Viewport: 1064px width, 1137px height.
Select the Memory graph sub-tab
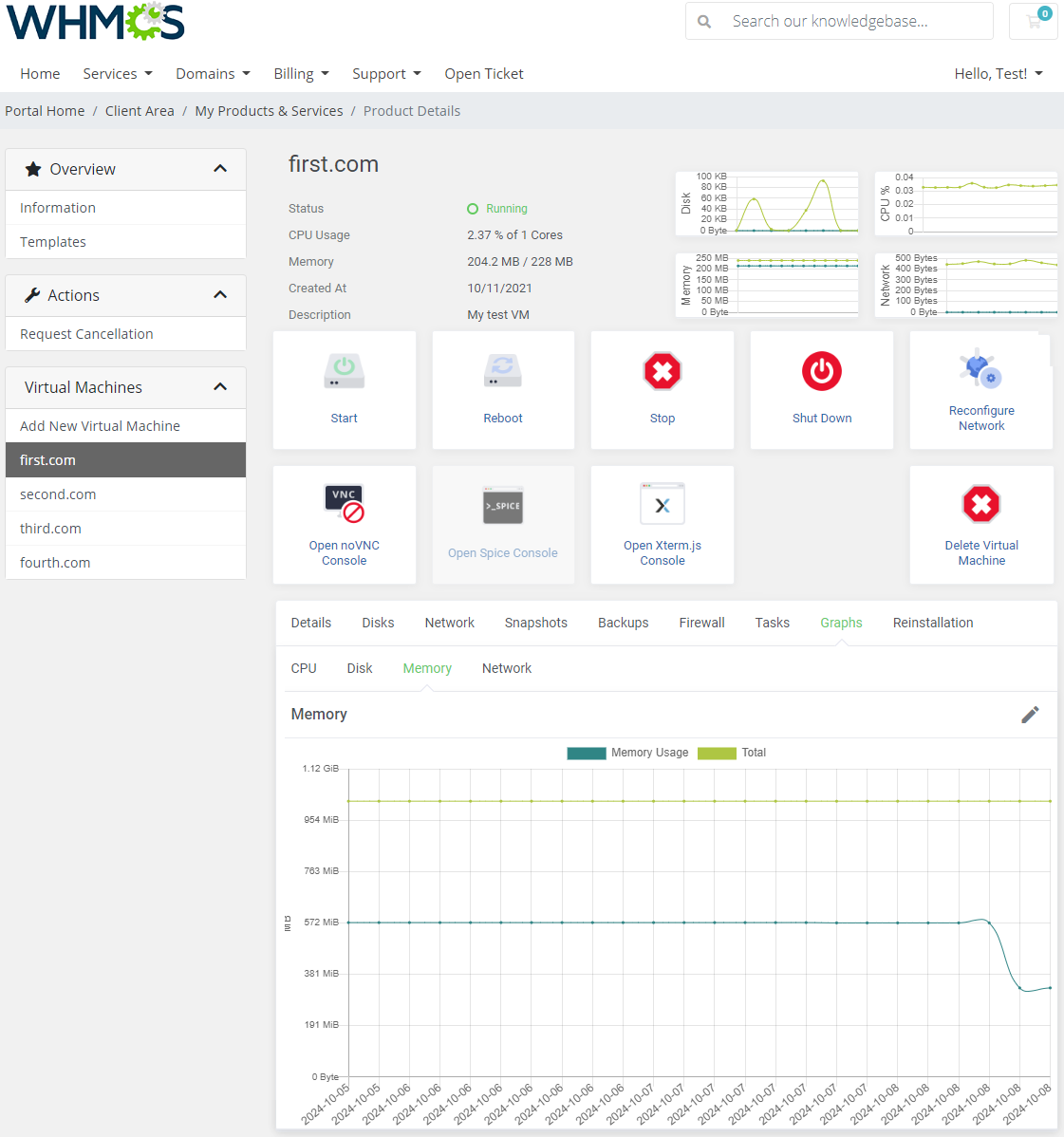coord(427,668)
